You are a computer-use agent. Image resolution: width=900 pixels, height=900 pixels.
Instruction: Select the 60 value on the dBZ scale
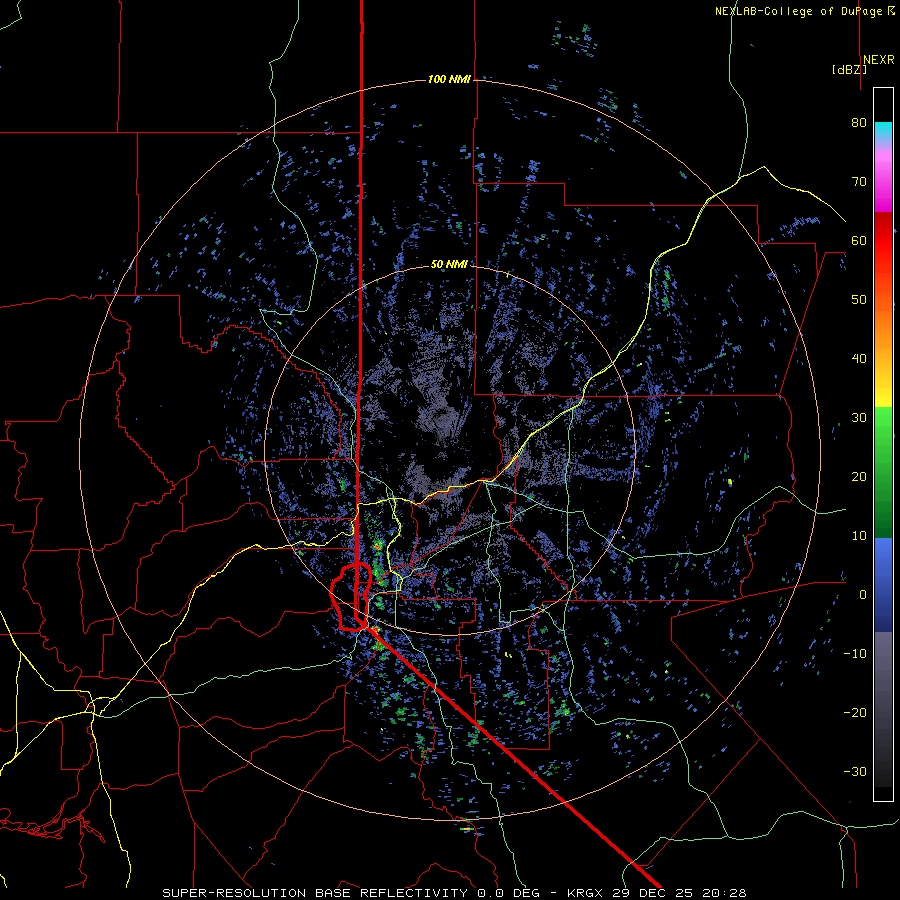(859, 240)
